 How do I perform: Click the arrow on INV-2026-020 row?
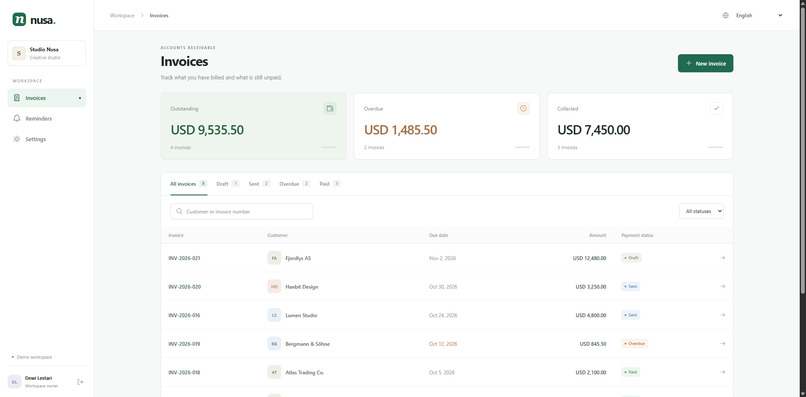point(722,286)
